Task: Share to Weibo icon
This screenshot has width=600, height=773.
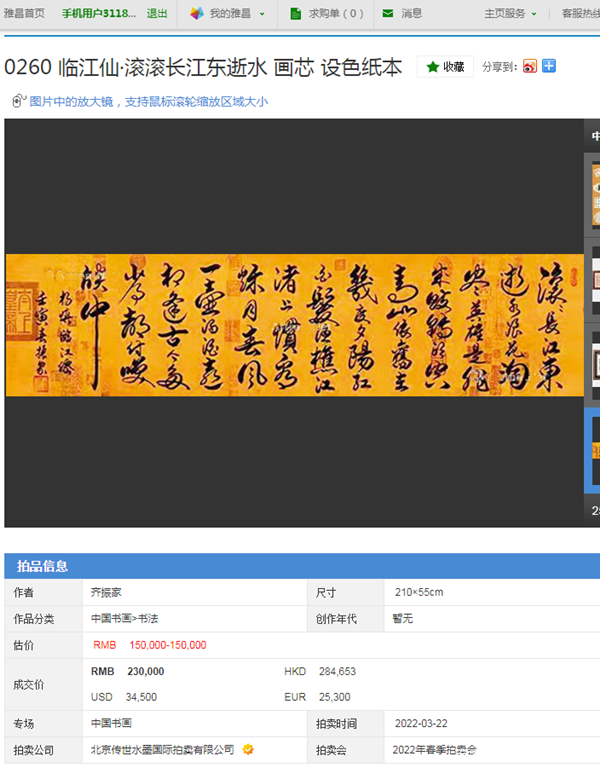Action: [530, 66]
